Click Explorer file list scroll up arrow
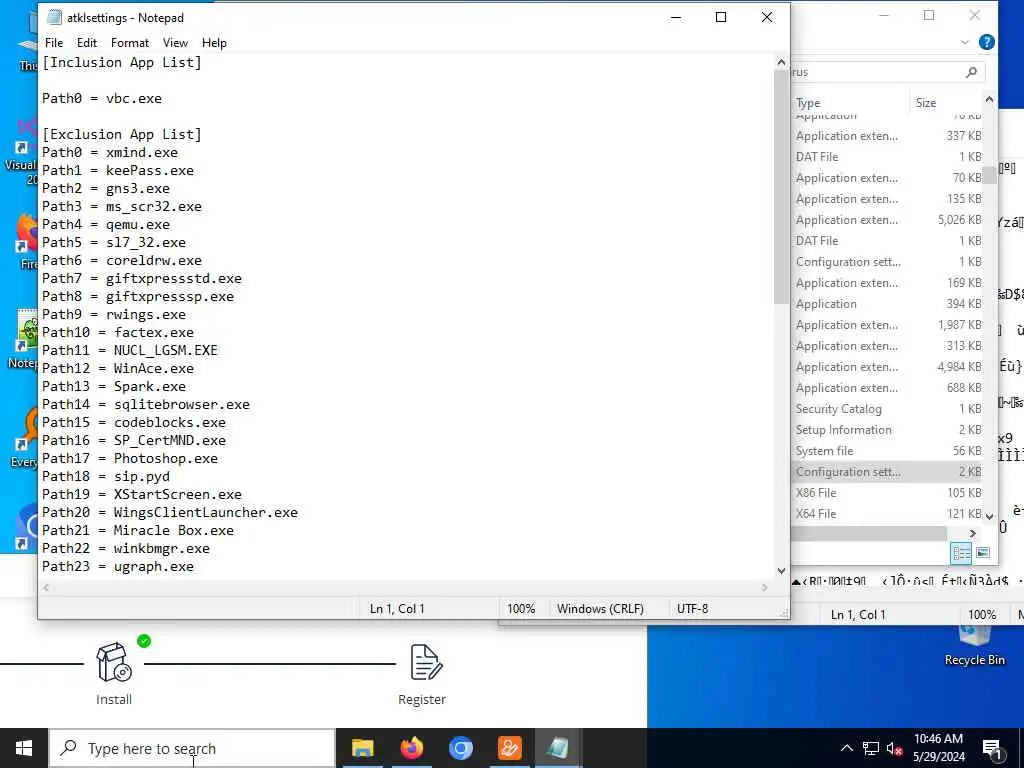The image size is (1024, 768). 989,100
